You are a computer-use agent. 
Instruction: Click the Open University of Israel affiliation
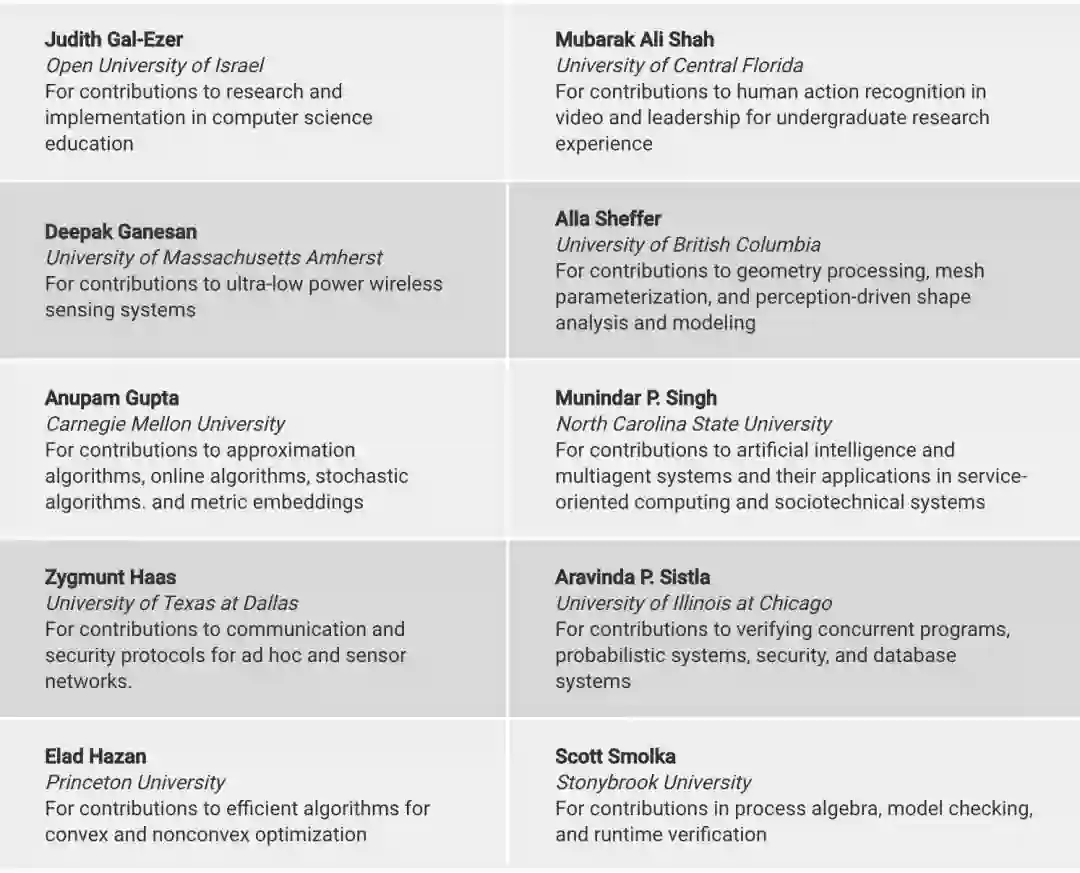point(154,65)
